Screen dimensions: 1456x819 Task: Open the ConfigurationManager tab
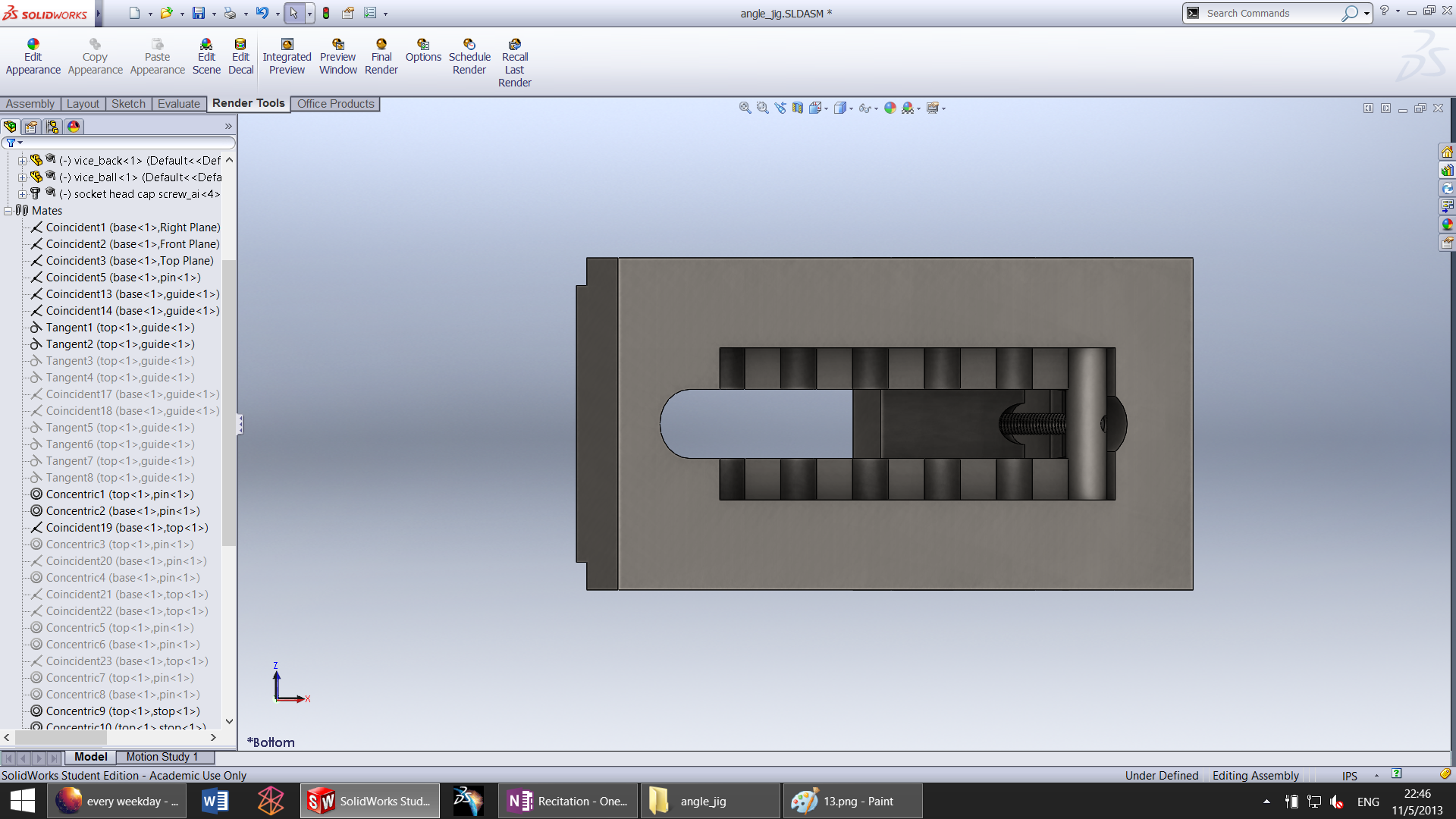pyautogui.click(x=52, y=127)
